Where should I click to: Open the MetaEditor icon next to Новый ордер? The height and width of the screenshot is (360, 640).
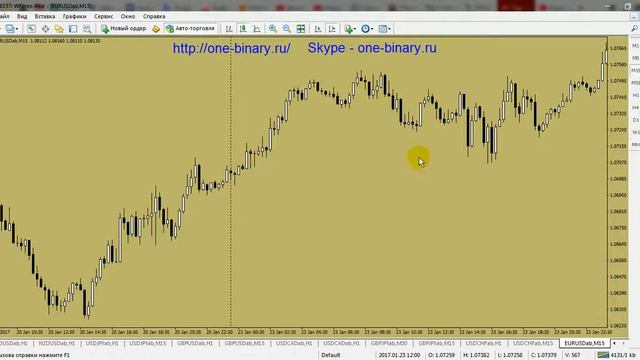point(156,29)
